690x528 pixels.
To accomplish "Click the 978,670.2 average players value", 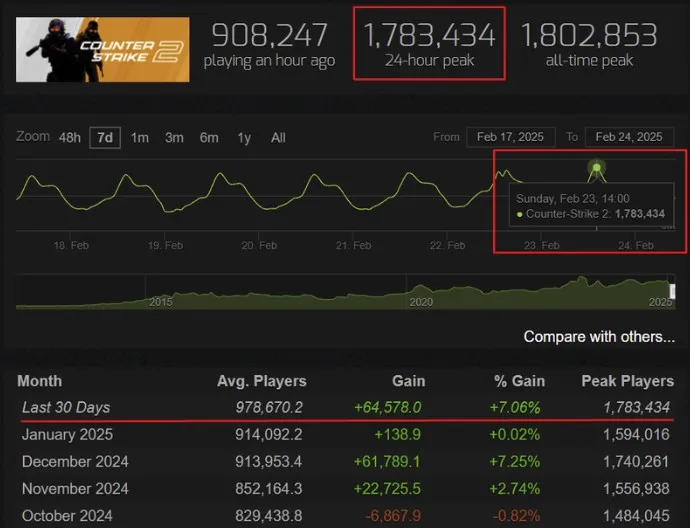I will point(269,407).
